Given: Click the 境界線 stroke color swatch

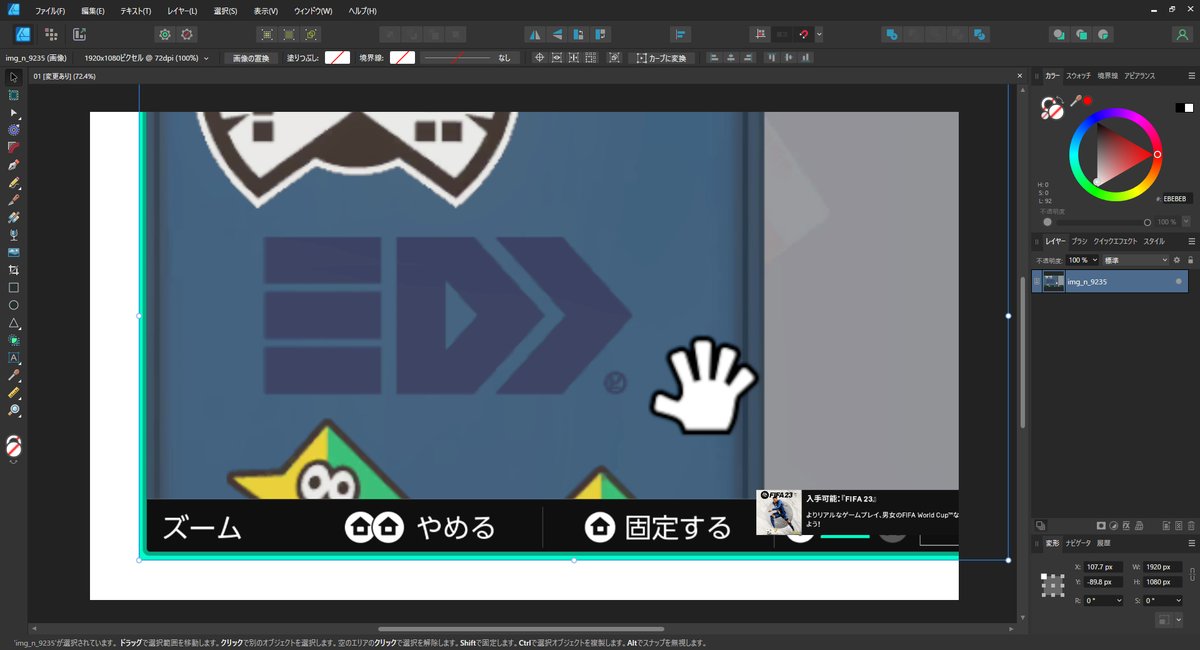Looking at the screenshot, I should pyautogui.click(x=402, y=58).
